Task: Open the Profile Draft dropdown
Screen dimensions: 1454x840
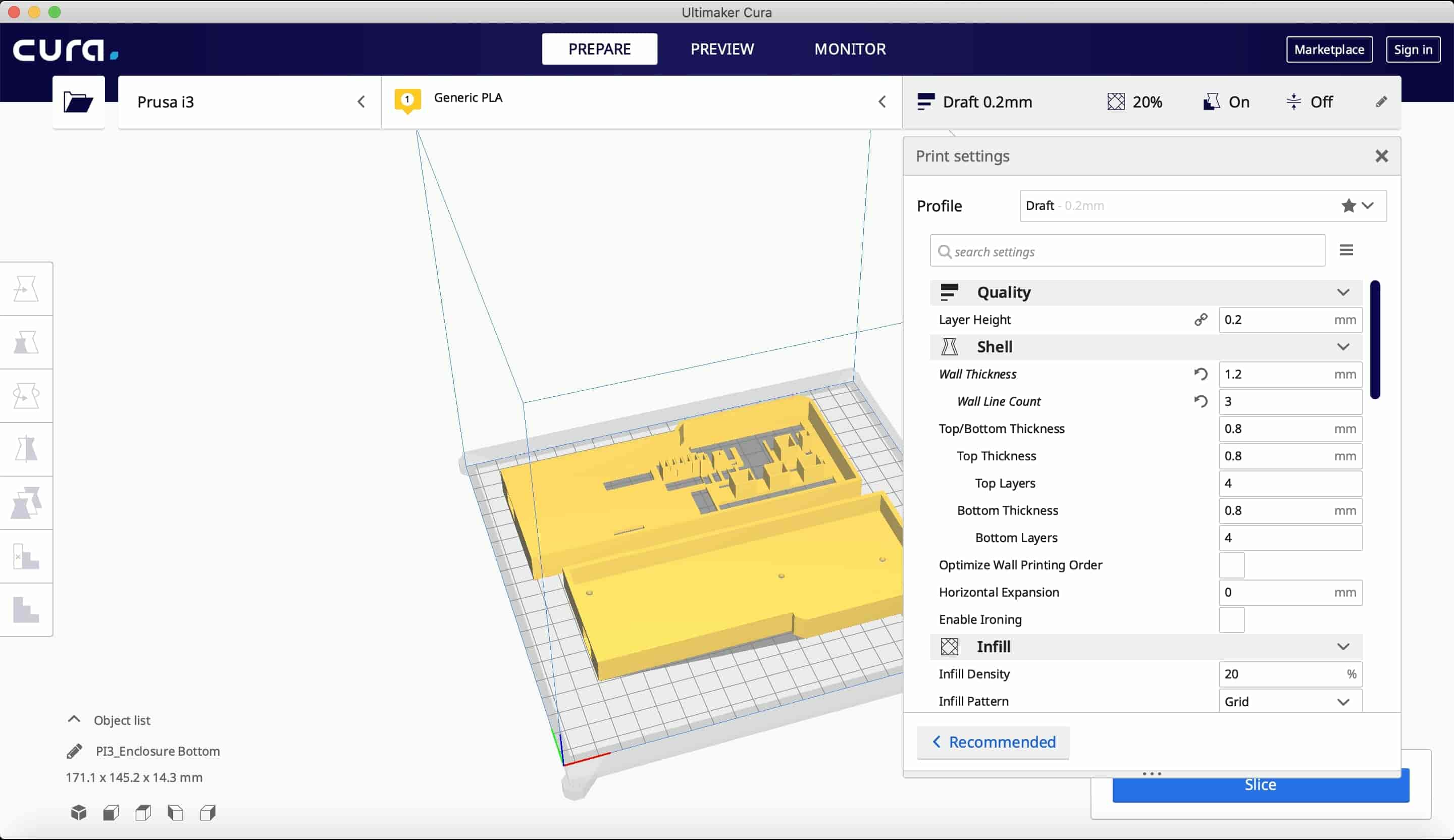Action: pyautogui.click(x=1203, y=206)
